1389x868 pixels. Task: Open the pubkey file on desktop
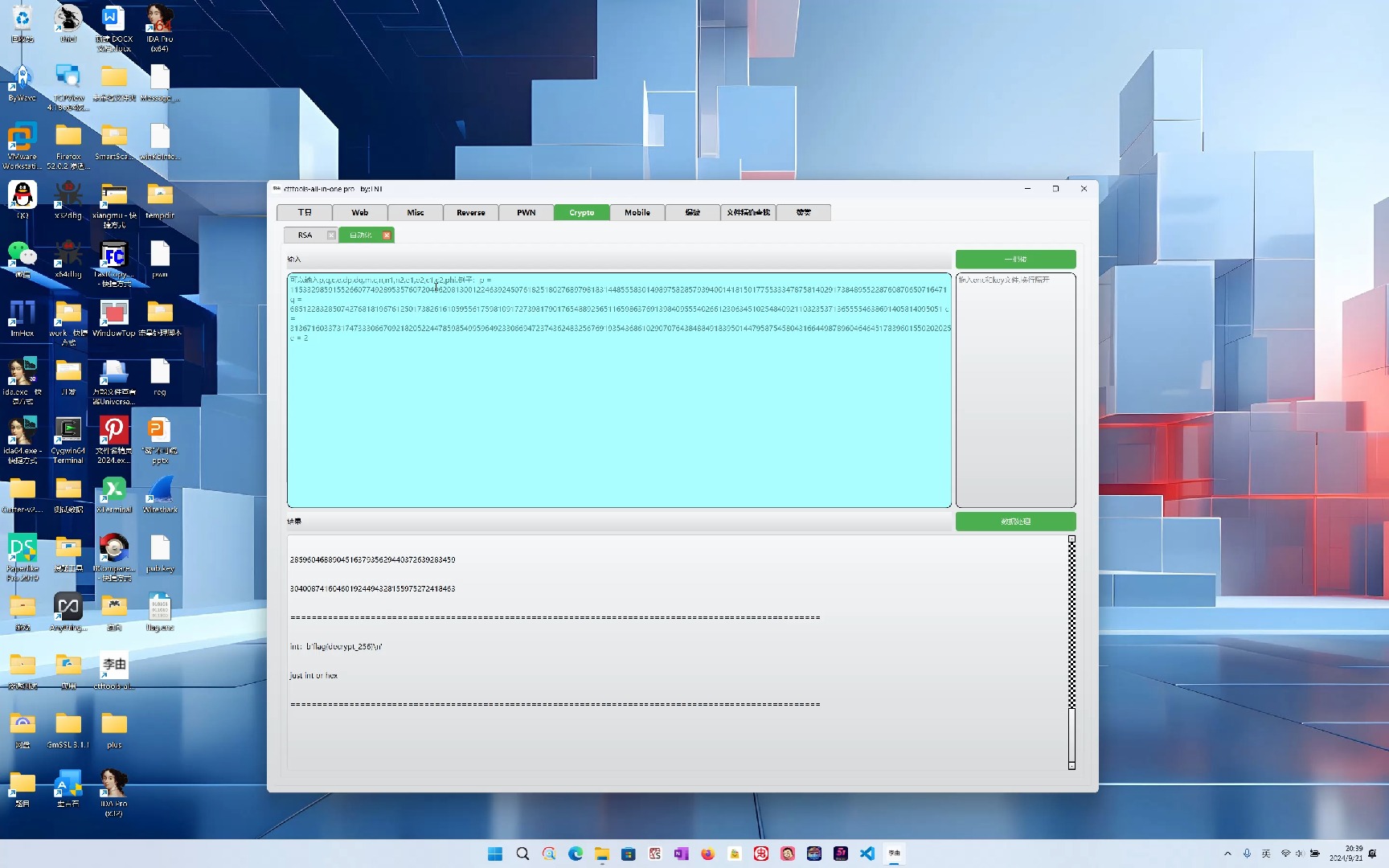[160, 553]
